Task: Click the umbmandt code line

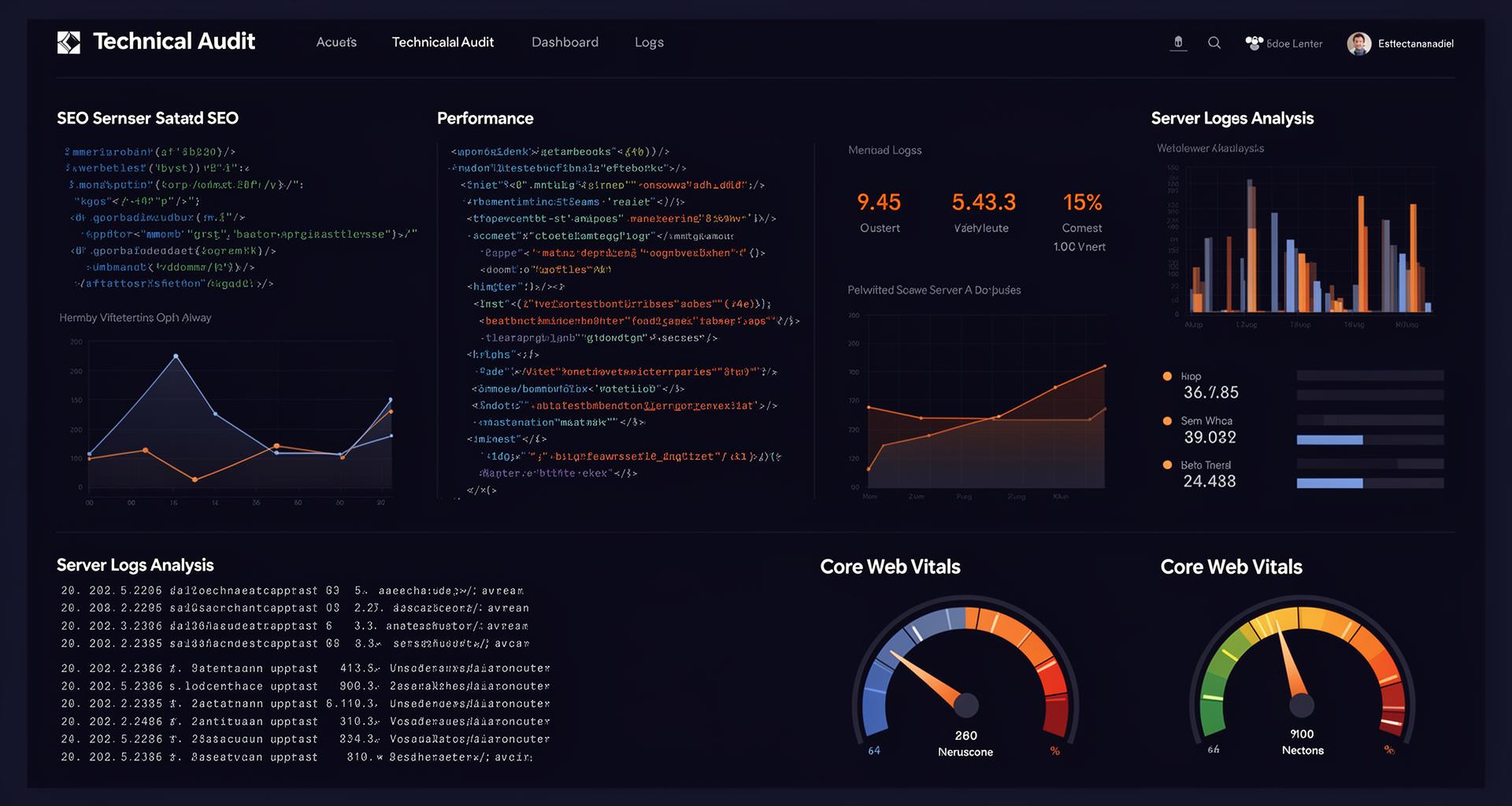Action: (169, 268)
